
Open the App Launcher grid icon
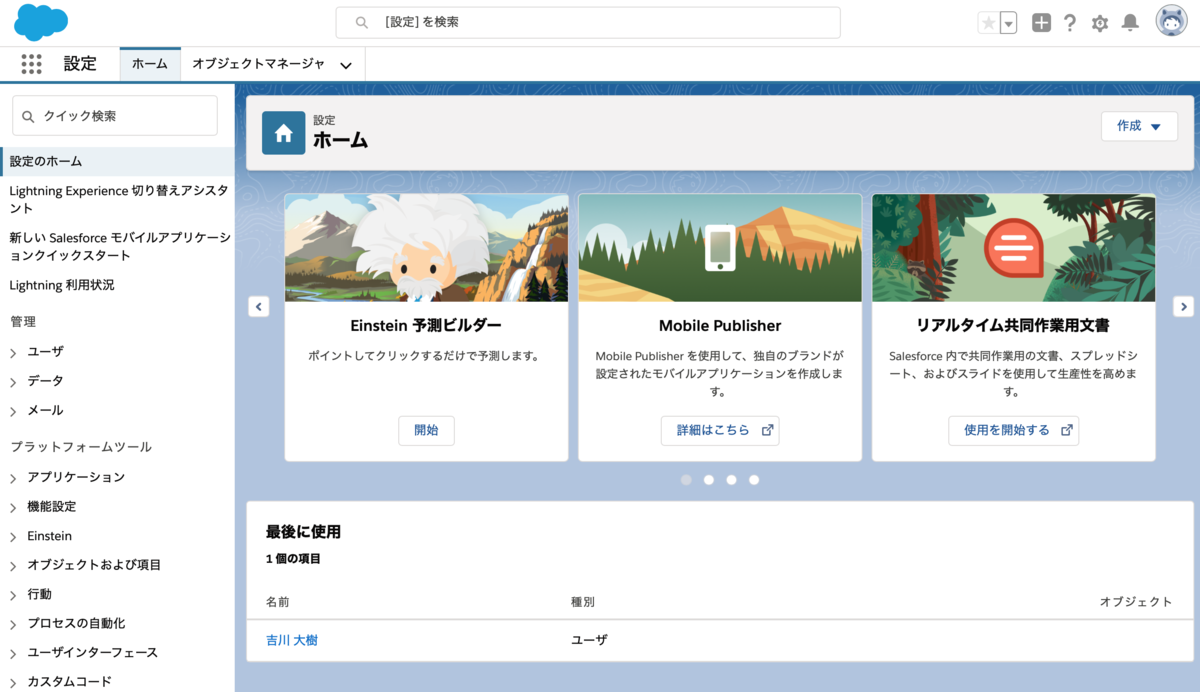click(32, 64)
